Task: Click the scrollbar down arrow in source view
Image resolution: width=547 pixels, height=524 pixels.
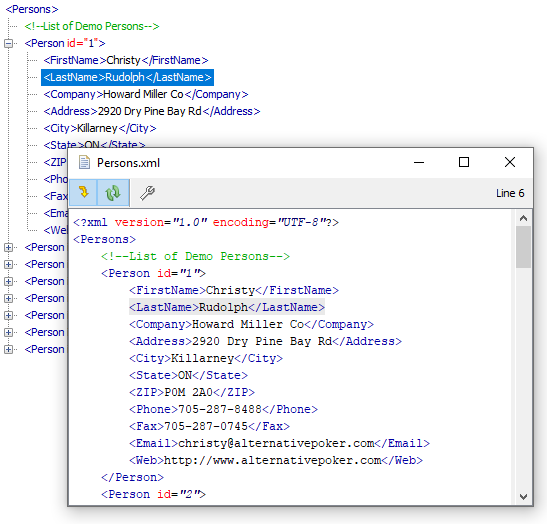Action: tap(523, 496)
